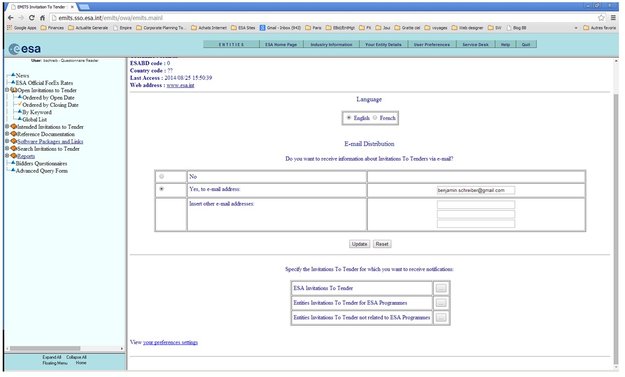Bookmark the page with the star icon
The height and width of the screenshot is (377, 625).
tap(601, 18)
